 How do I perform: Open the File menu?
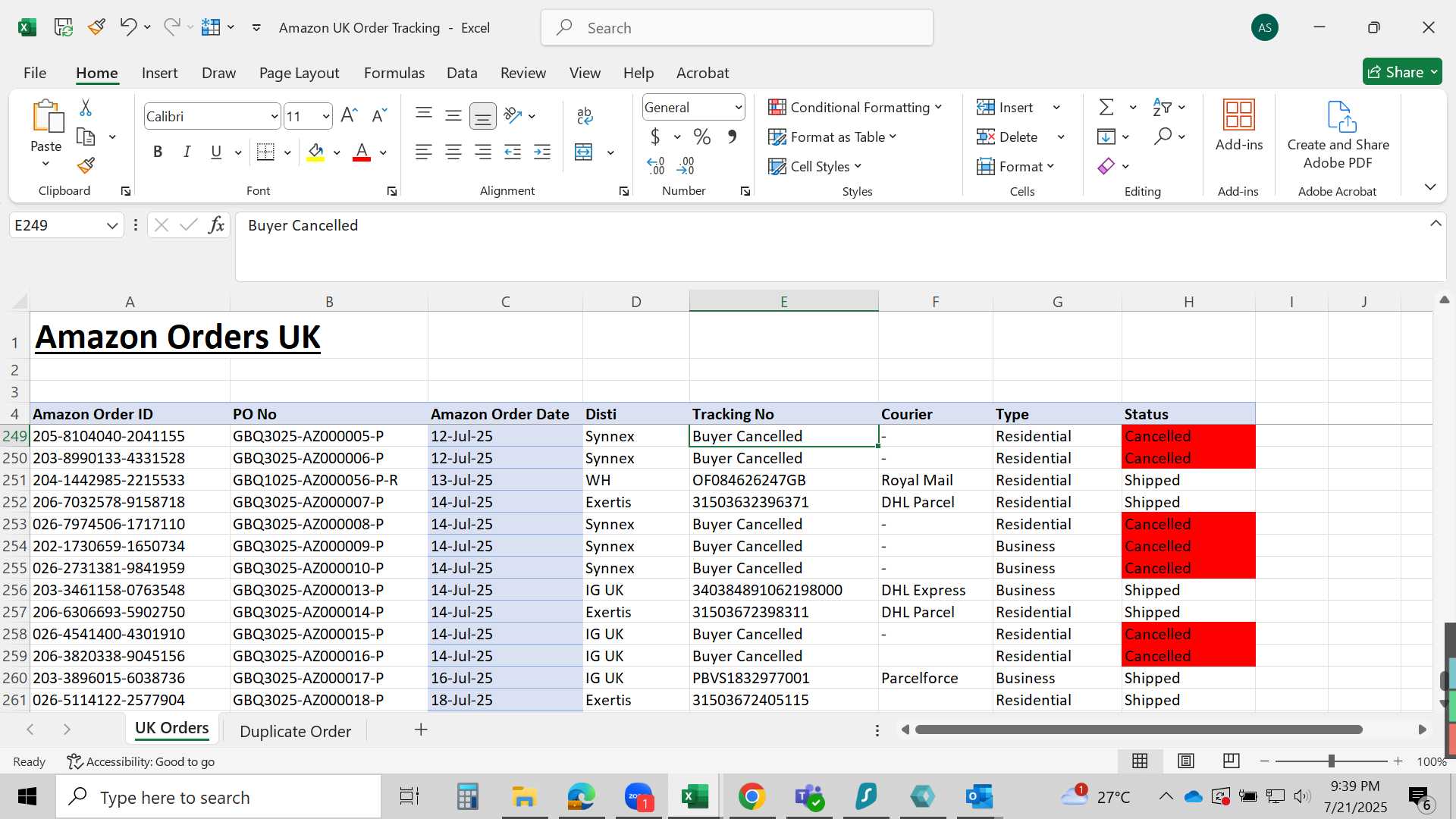(x=35, y=73)
